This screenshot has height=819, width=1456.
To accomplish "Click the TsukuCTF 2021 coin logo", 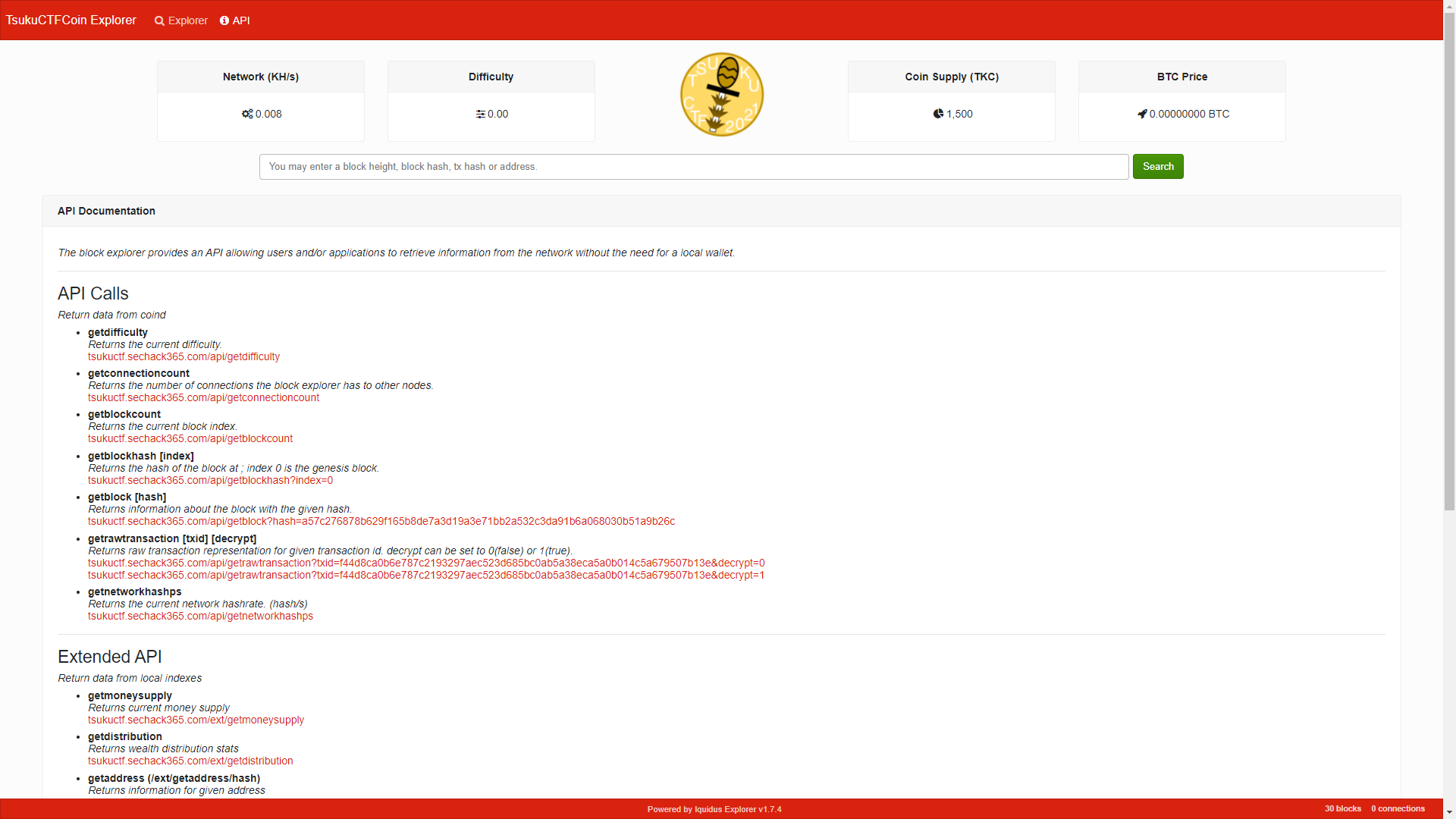I will click(x=721, y=94).
